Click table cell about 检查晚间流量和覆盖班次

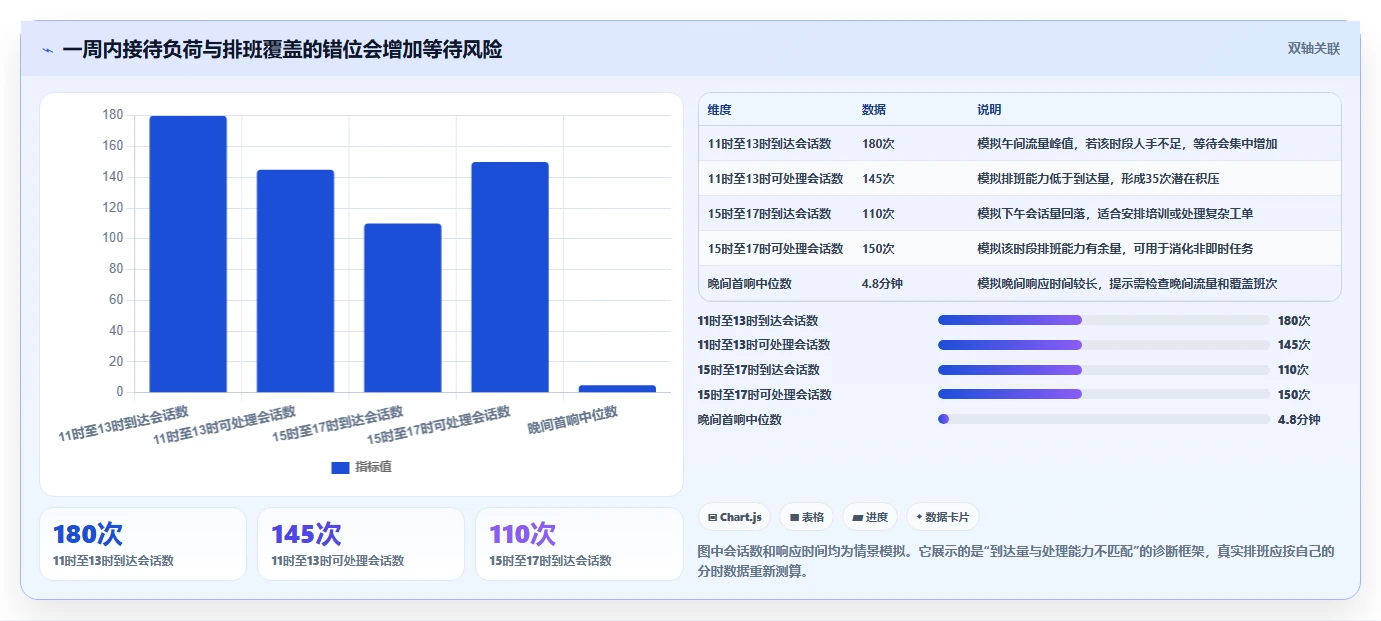point(1127,284)
